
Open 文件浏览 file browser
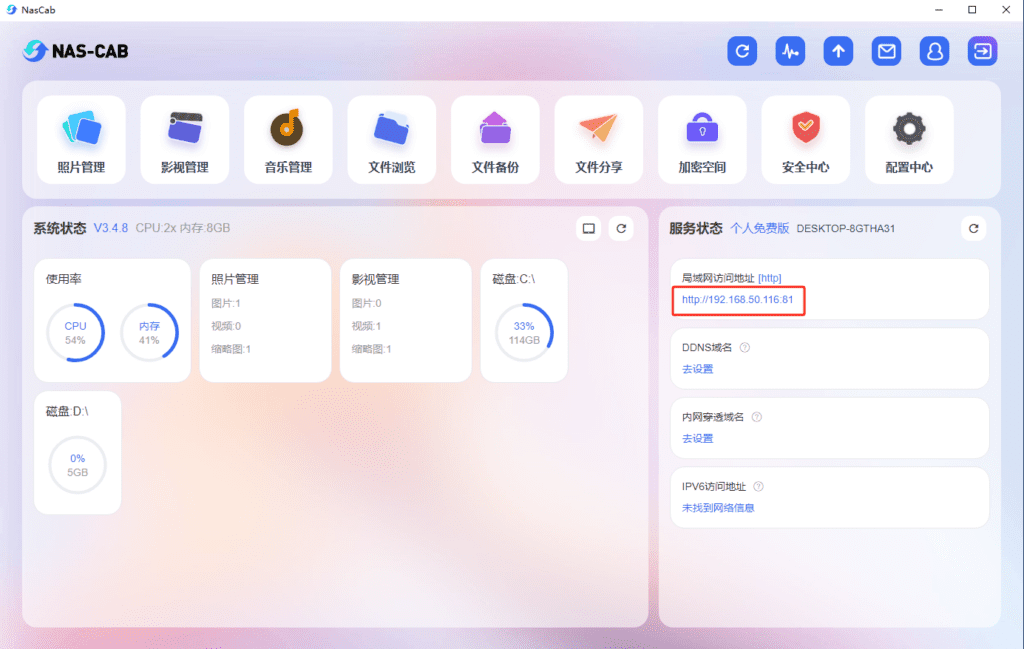tap(392, 140)
